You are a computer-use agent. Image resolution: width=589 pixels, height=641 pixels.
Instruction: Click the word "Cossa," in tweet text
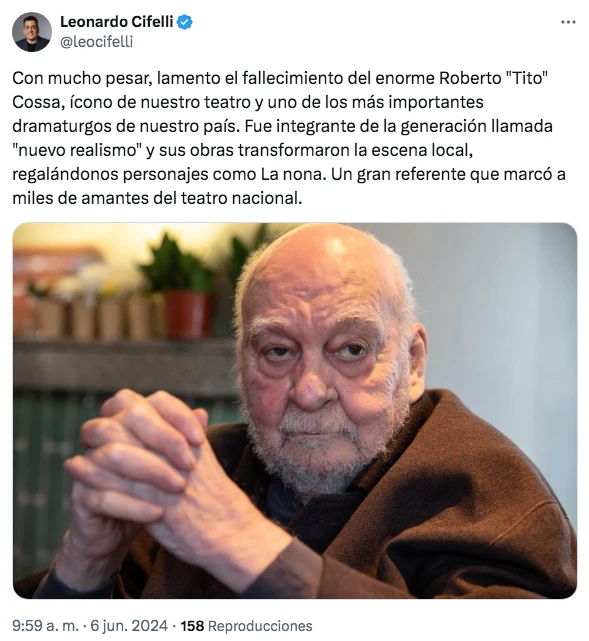click(36, 102)
